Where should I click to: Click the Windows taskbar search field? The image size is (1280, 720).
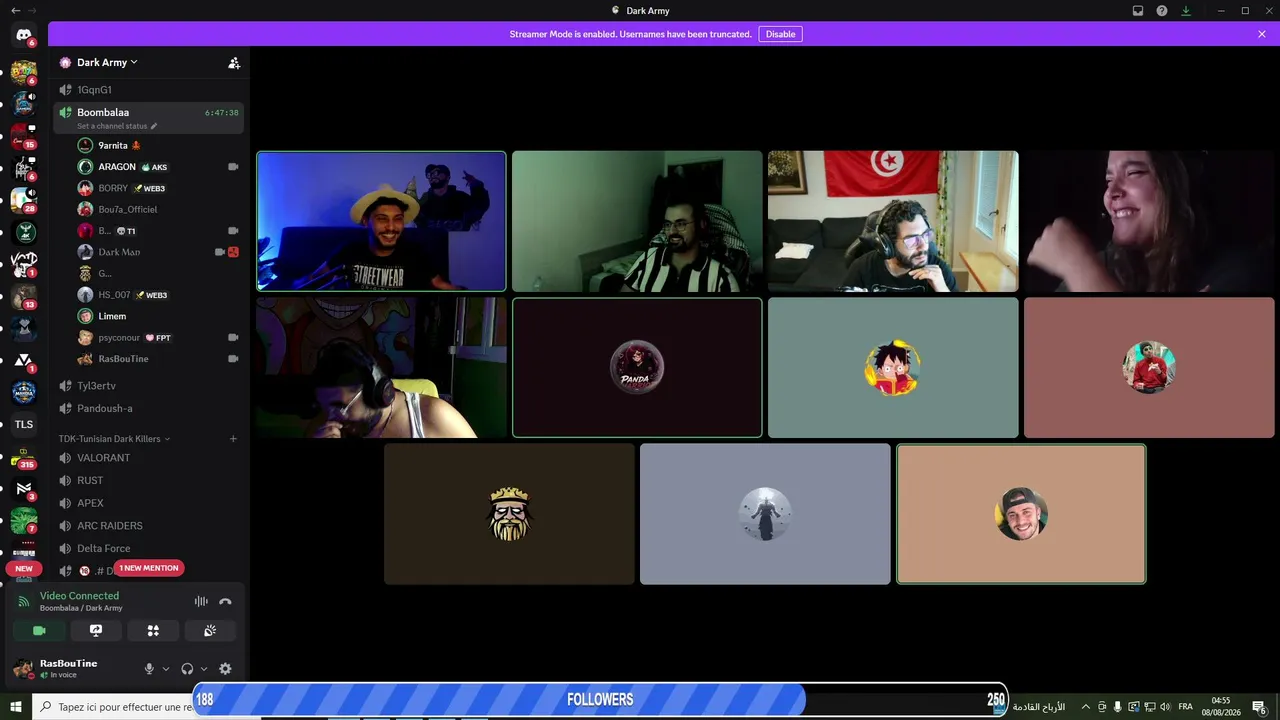point(113,707)
